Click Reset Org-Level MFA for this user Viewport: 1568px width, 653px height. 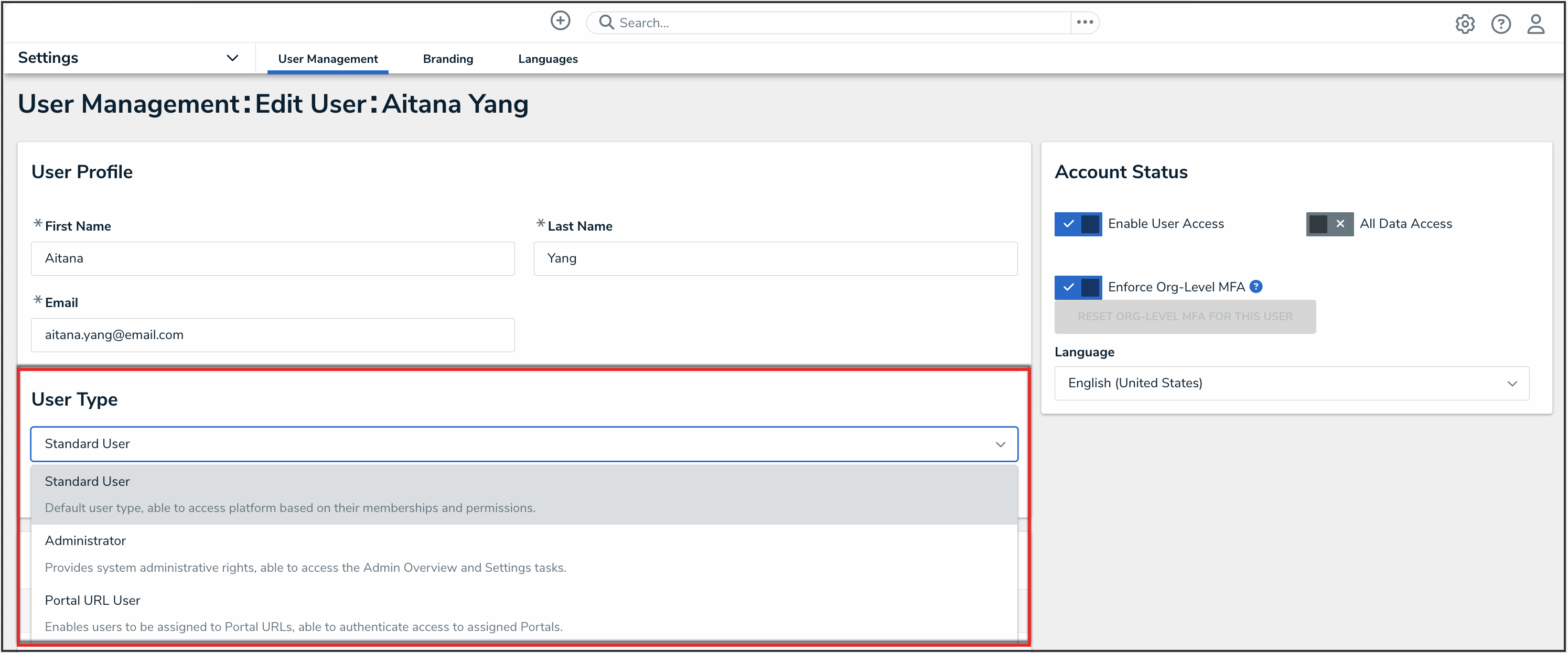[x=1185, y=317]
